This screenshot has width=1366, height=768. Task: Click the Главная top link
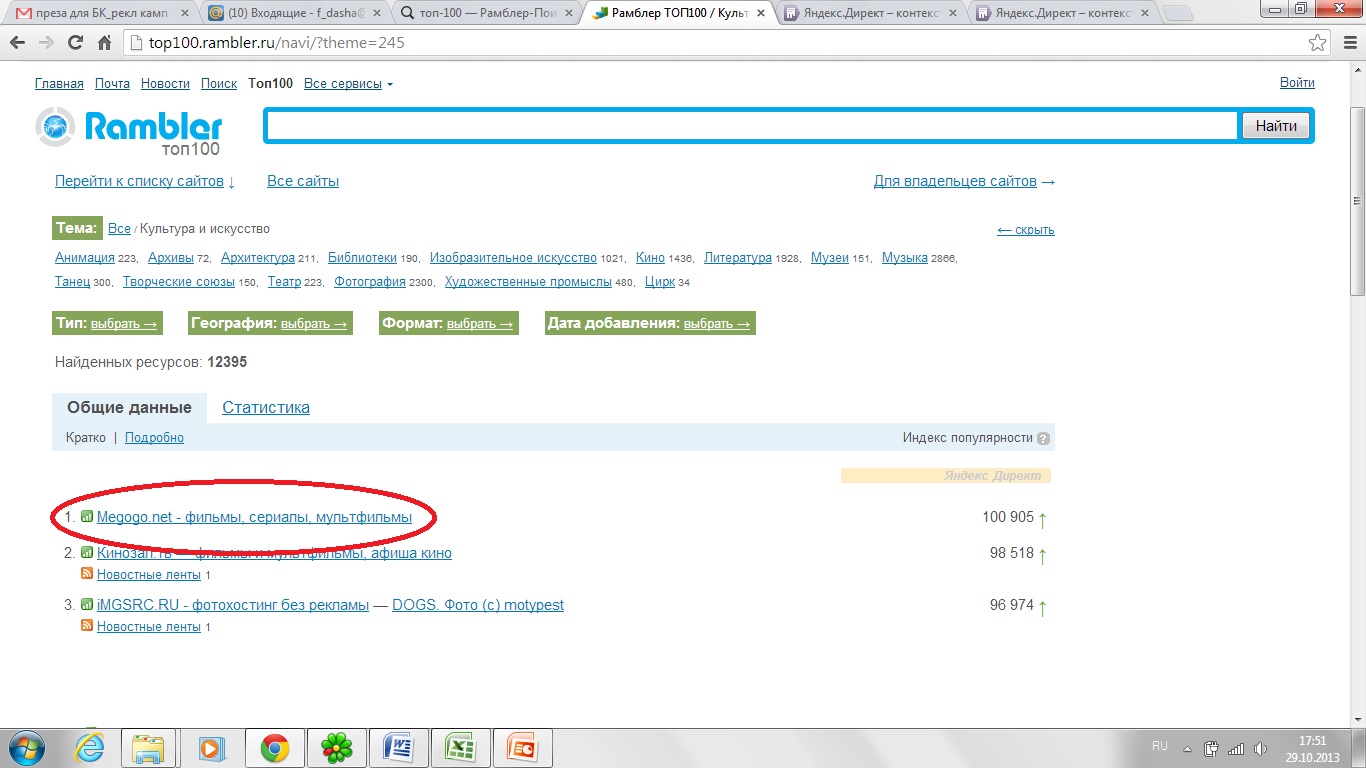point(60,84)
